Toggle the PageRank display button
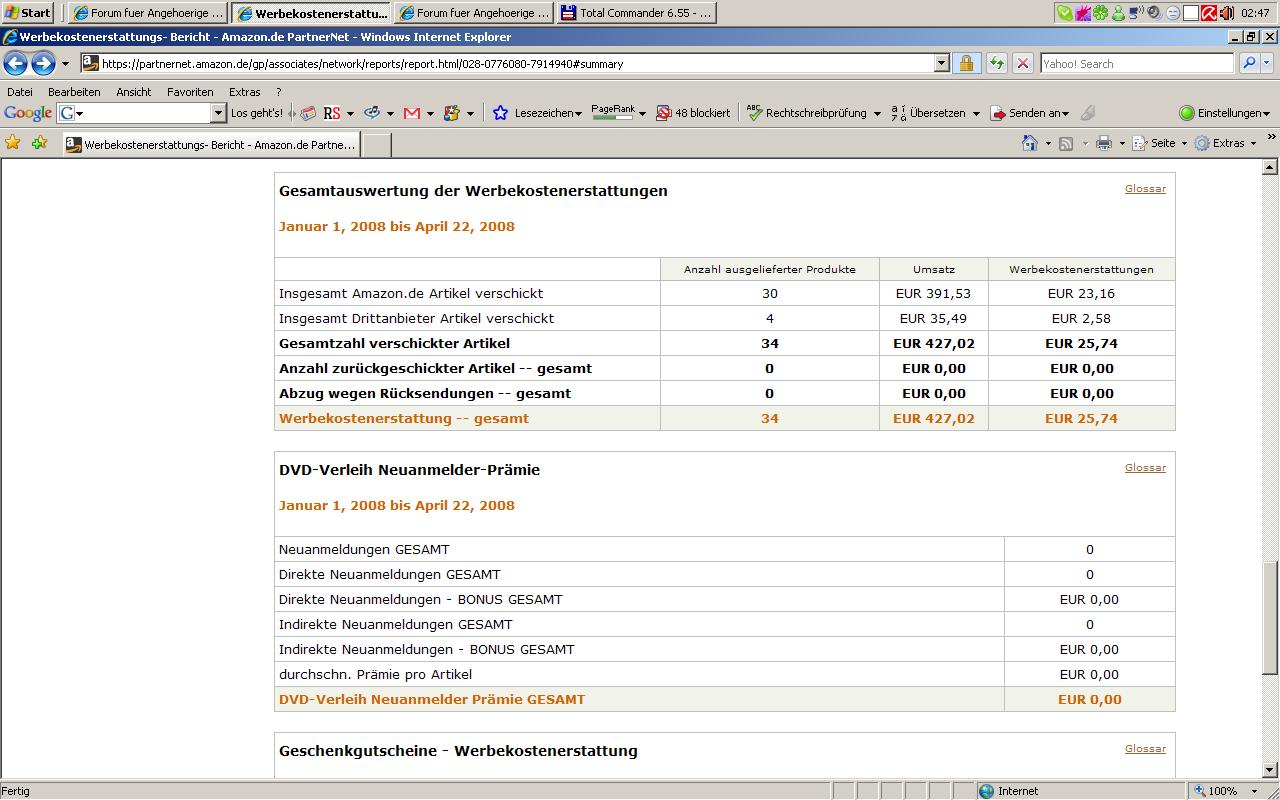1280x800 pixels. [x=613, y=112]
